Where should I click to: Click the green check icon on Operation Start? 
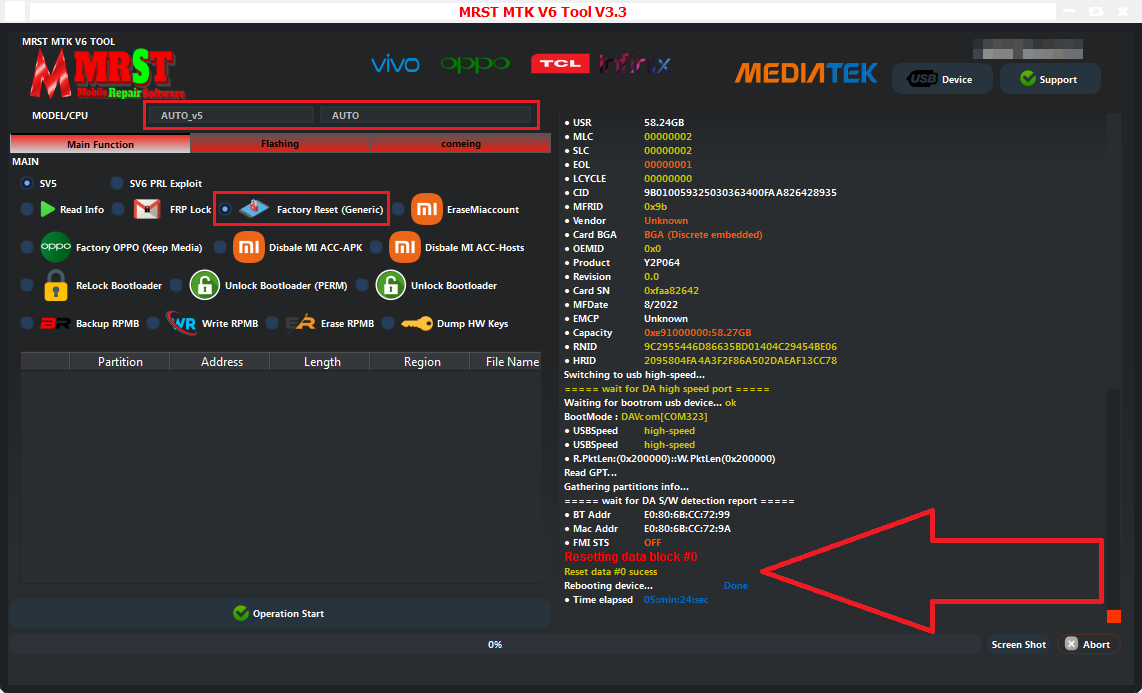click(240, 614)
